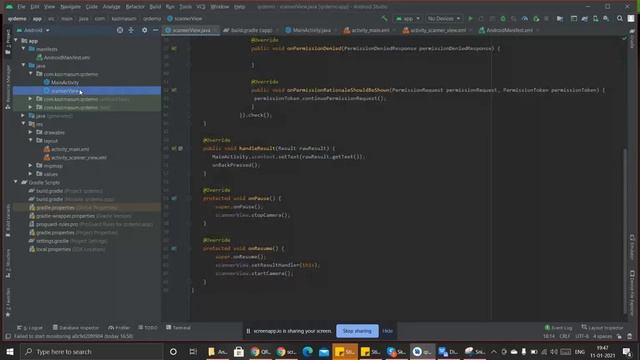
Task: Click the CRLF line separator in status bar
Action: coord(564,336)
